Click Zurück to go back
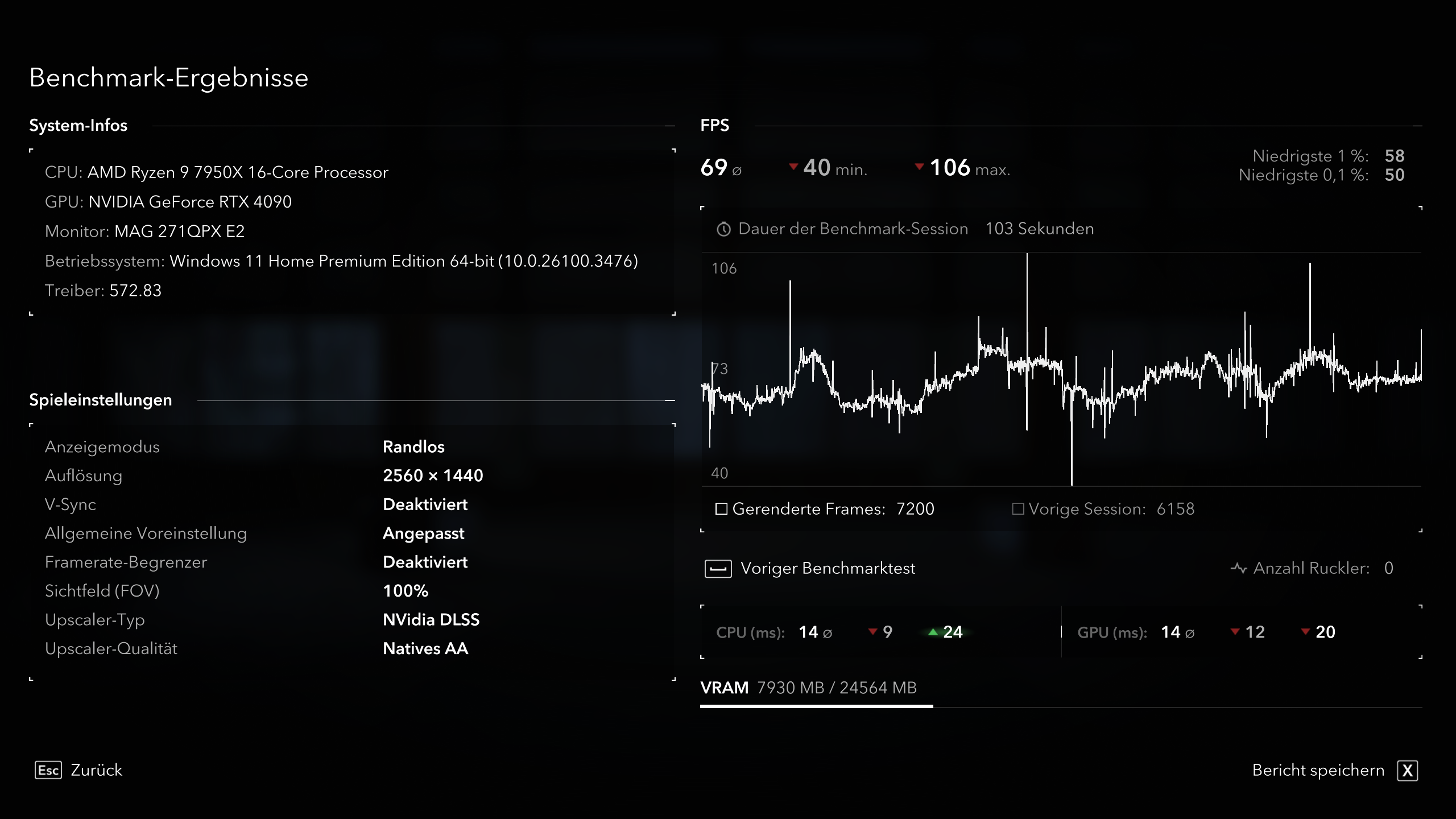The image size is (1456, 819). 96,770
